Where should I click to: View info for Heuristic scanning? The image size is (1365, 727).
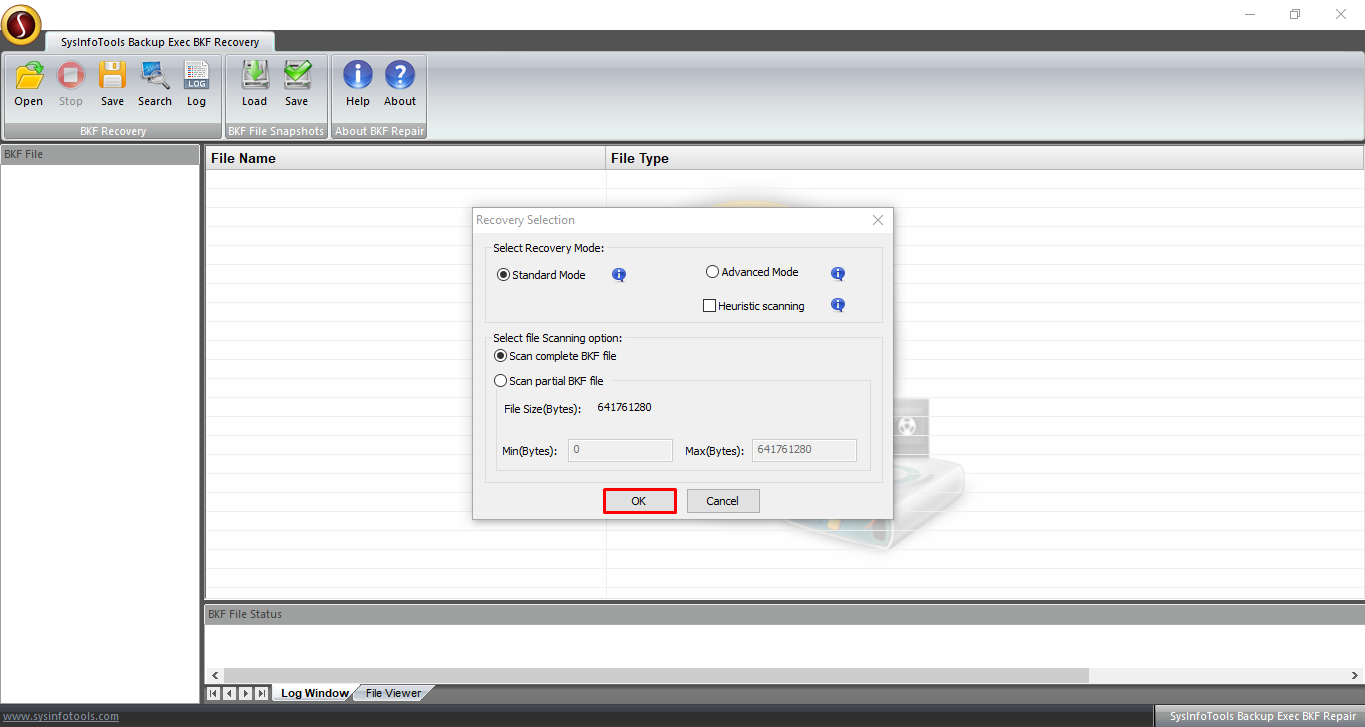838,305
